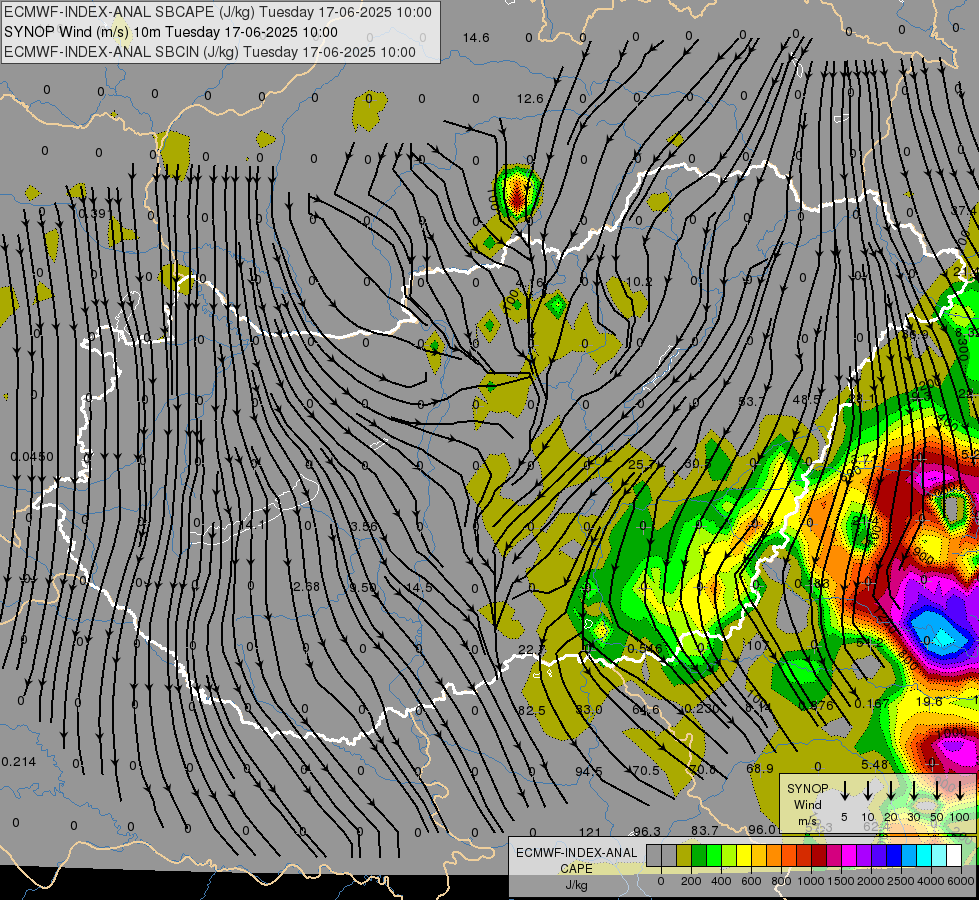Click the 0.230 value on map
Screen dimensions: 979x900
click(x=701, y=709)
